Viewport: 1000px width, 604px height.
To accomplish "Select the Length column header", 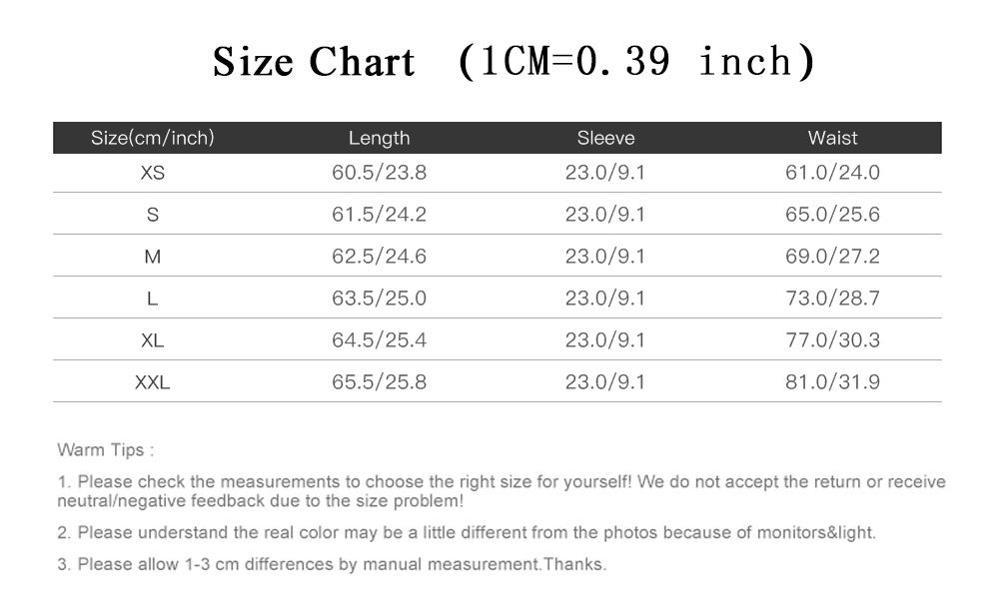I will pos(379,138).
